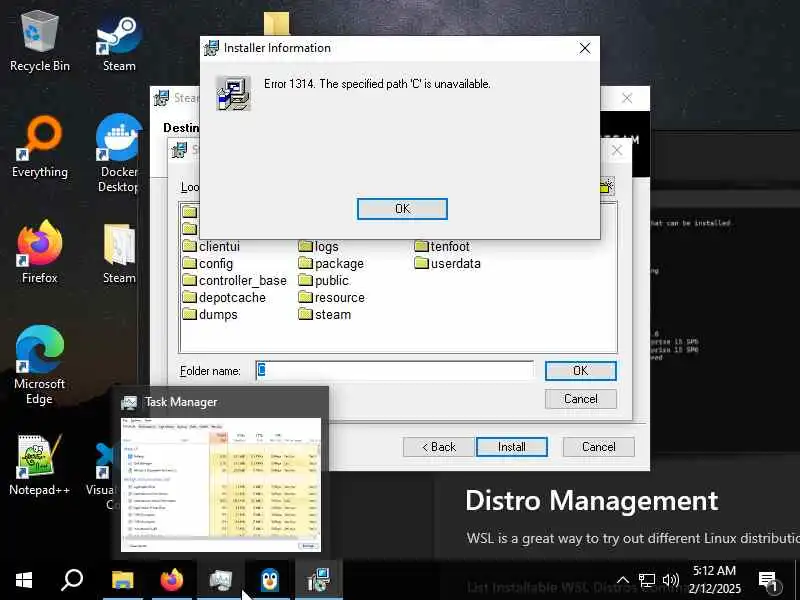Click OK in the Installer Information error dialog
Viewport: 800px width, 600px height.
402,209
